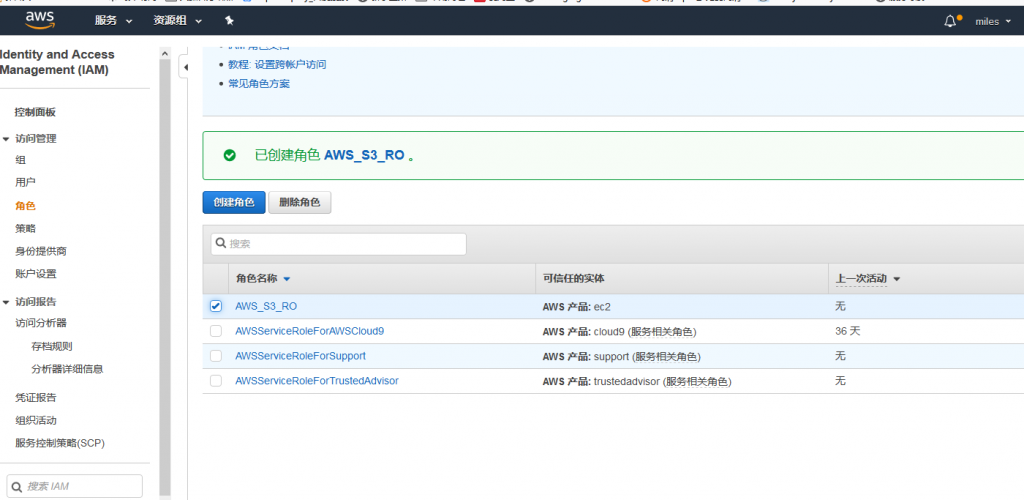Click the 搜索 IAM input field
Viewport: 1024px width, 500px height.
74,486
